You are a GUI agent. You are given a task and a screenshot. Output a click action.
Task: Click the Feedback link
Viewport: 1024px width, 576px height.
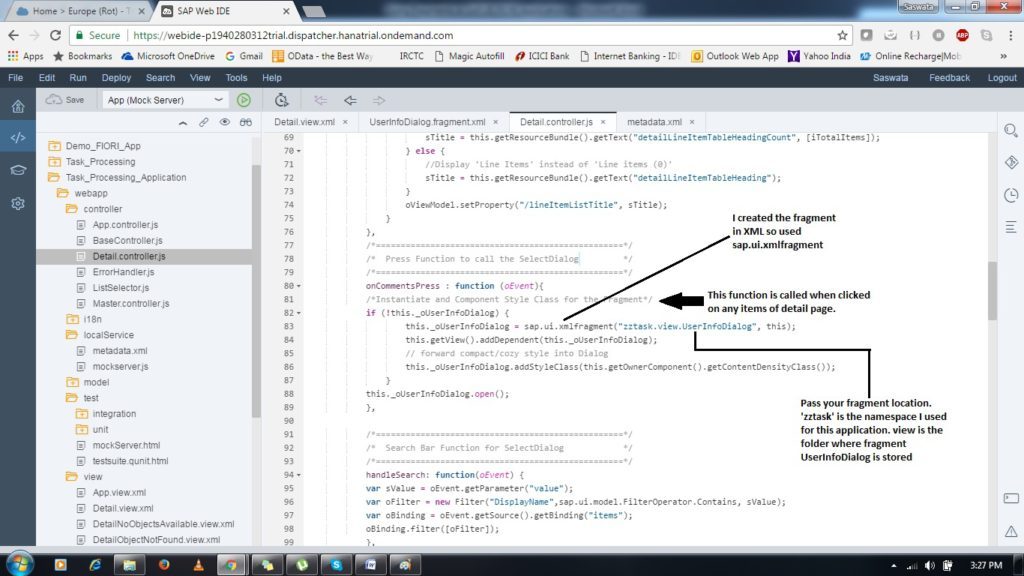click(x=949, y=78)
